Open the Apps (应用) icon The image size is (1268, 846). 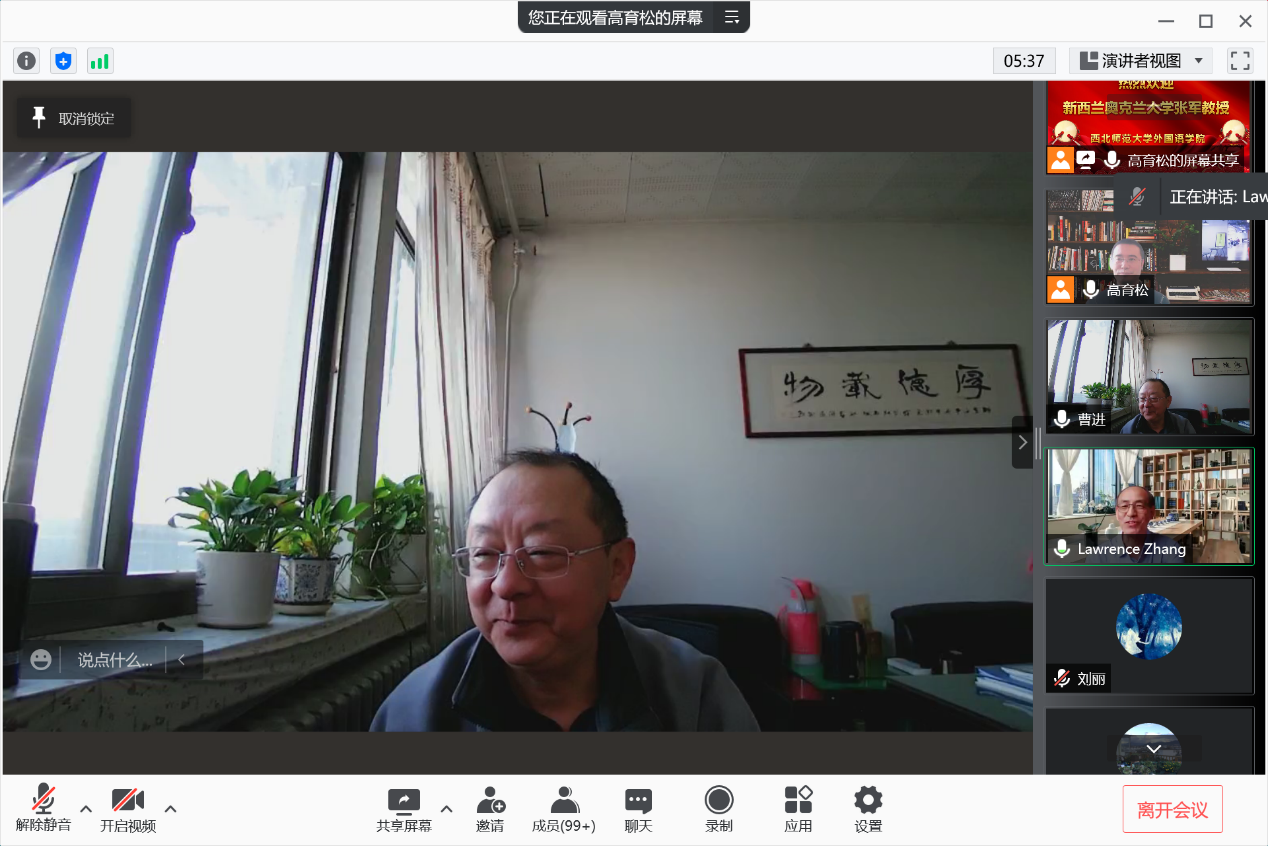(x=798, y=809)
